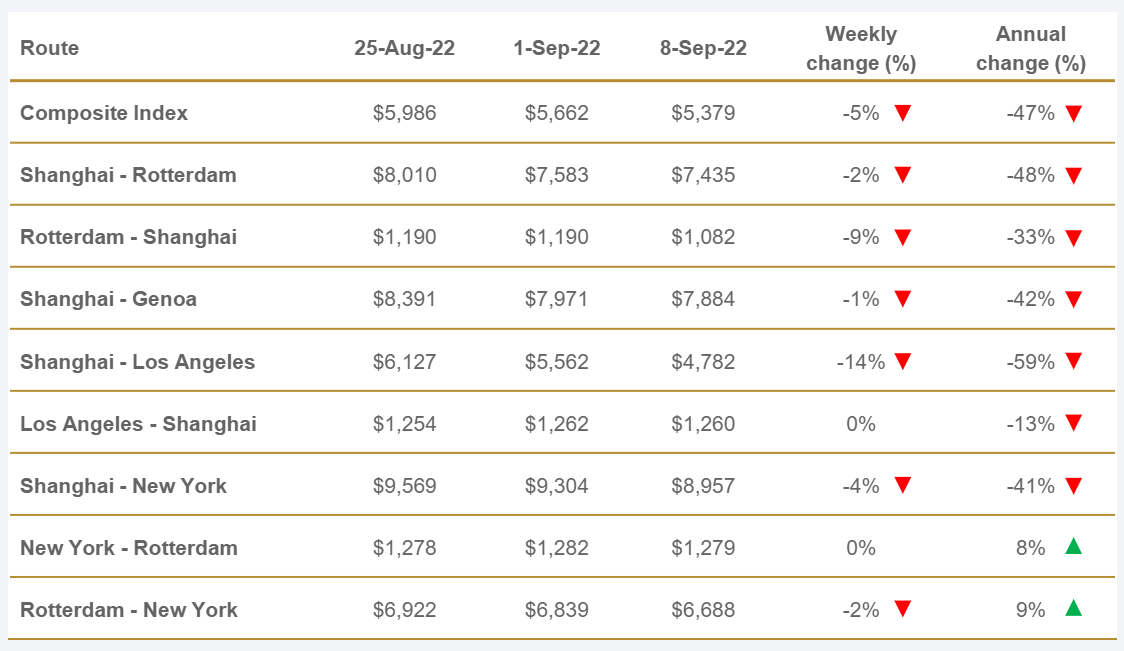The width and height of the screenshot is (1124, 651).
Task: Click the Rotterdam - Shanghai route label
Action: coord(128,238)
